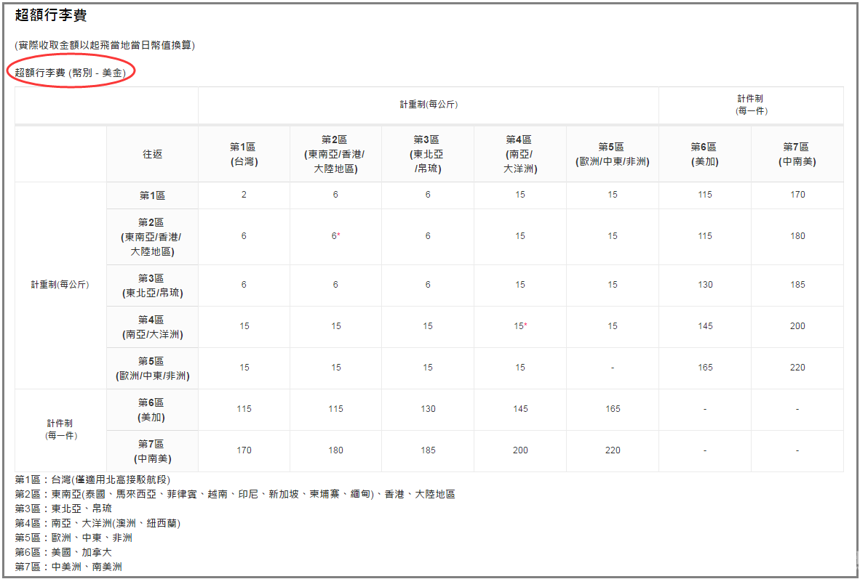Select the 第1區 row header
The image size is (860, 579).
152,195
